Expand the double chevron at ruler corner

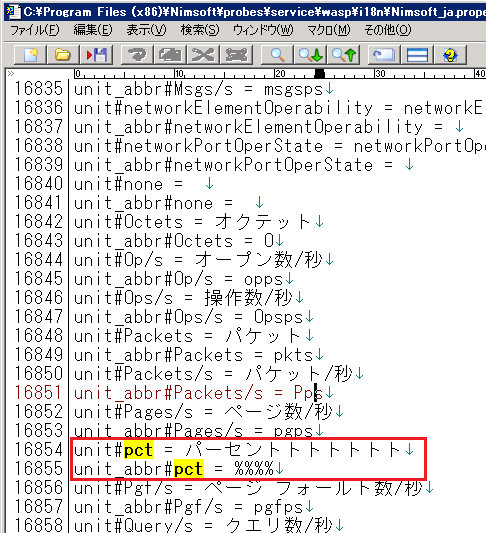pyautogui.click(x=11, y=73)
